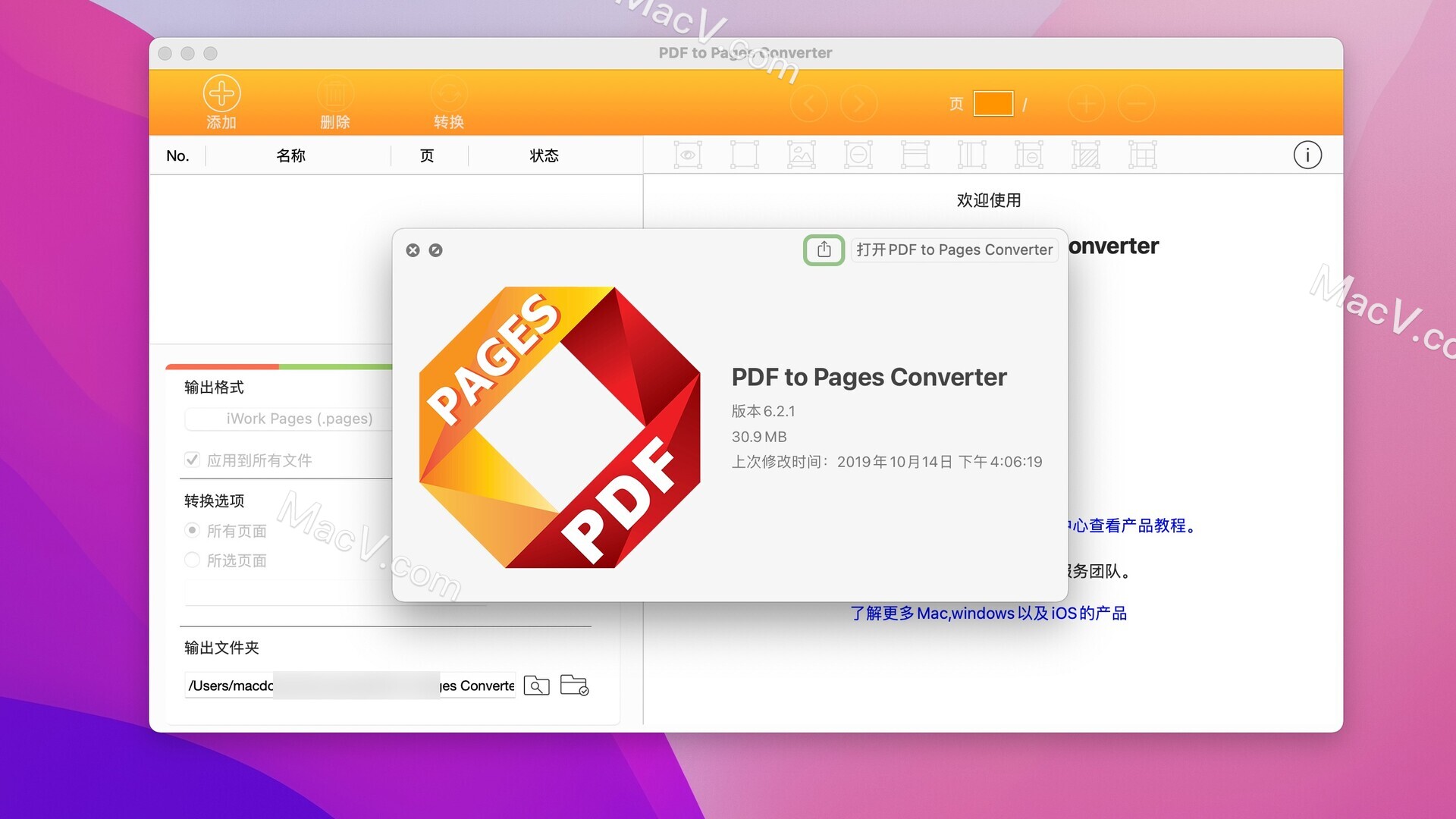1456x819 pixels.
Task: Click the output folder path field
Action: 350,686
